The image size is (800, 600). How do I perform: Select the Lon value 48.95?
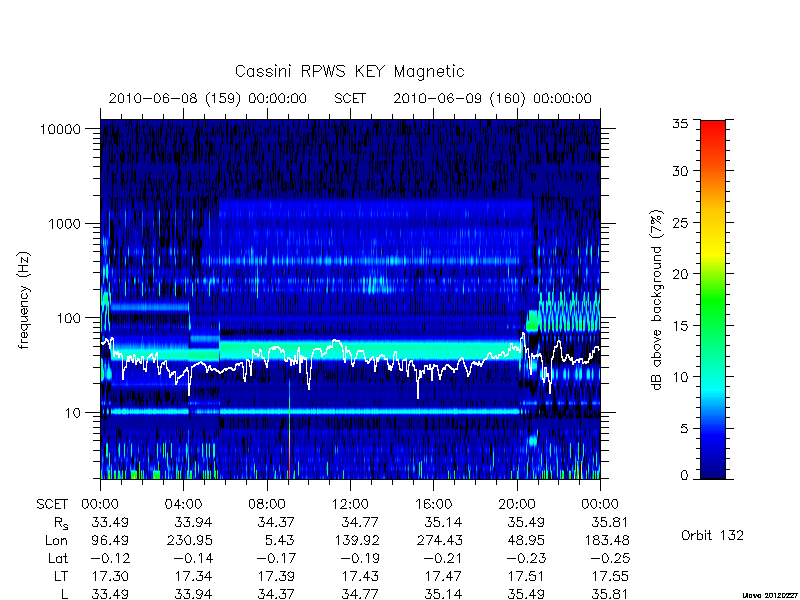tap(527, 540)
